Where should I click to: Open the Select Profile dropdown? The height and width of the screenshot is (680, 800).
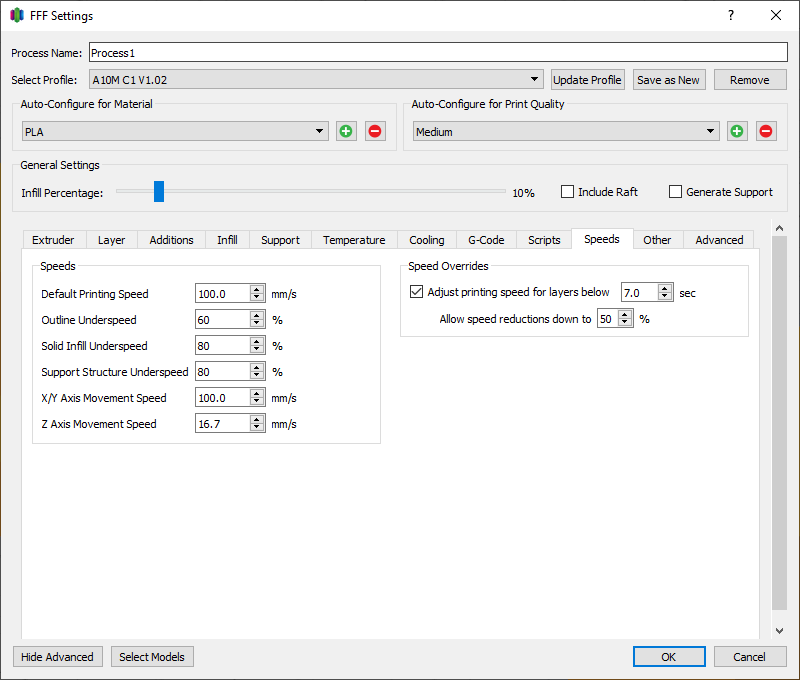[x=315, y=80]
